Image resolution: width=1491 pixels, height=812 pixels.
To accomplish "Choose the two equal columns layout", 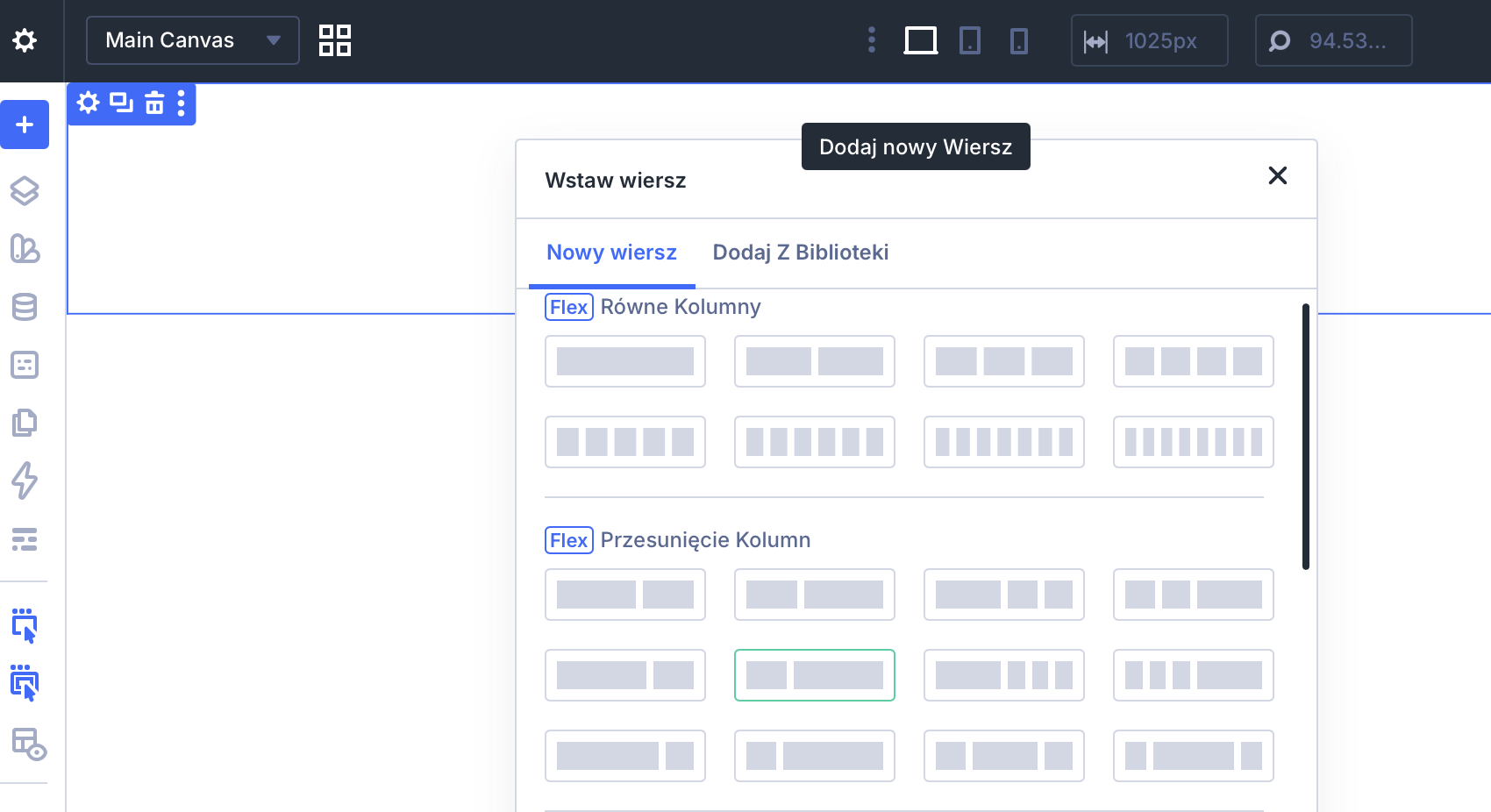I will point(814,361).
